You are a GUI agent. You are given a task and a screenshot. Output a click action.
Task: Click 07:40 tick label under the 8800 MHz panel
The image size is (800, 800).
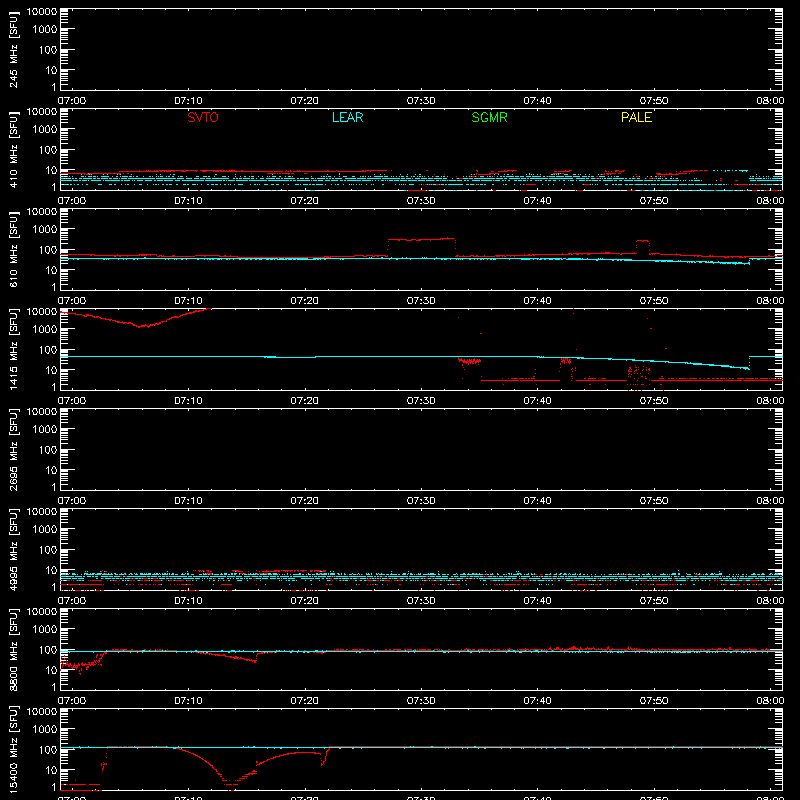click(x=537, y=701)
